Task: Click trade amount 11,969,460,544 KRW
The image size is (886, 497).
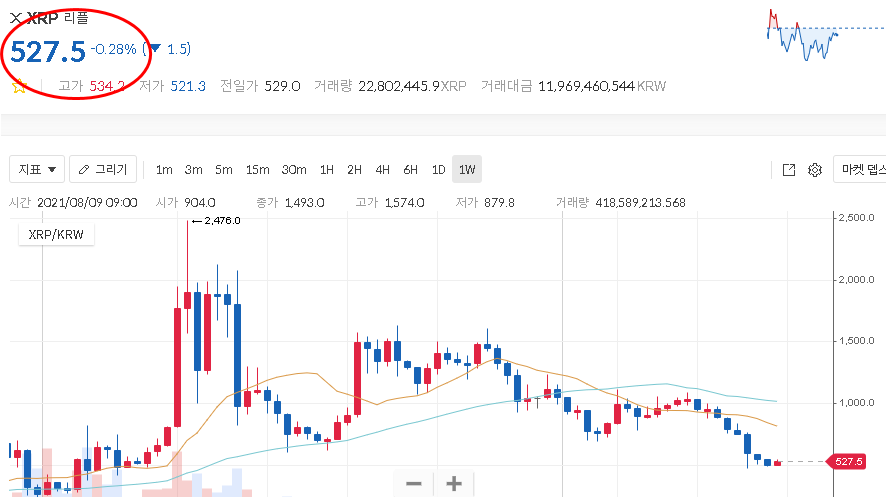Action: (602, 86)
